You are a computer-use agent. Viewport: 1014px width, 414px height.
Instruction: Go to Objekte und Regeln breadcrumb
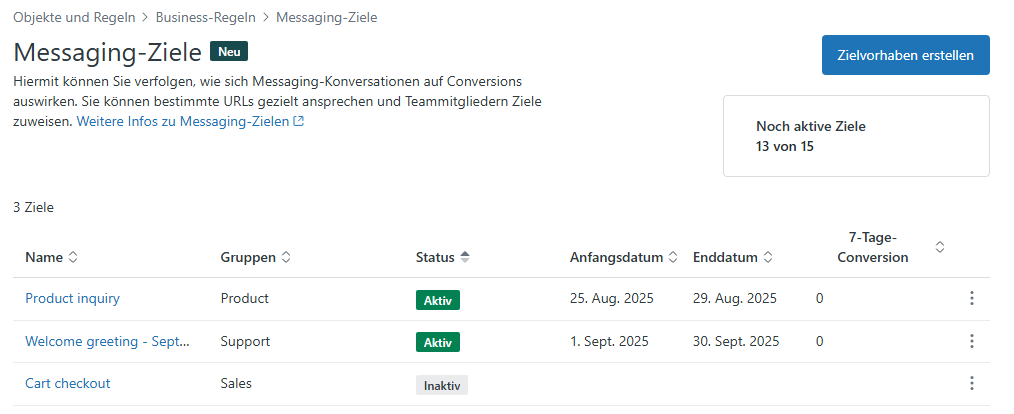point(74,17)
